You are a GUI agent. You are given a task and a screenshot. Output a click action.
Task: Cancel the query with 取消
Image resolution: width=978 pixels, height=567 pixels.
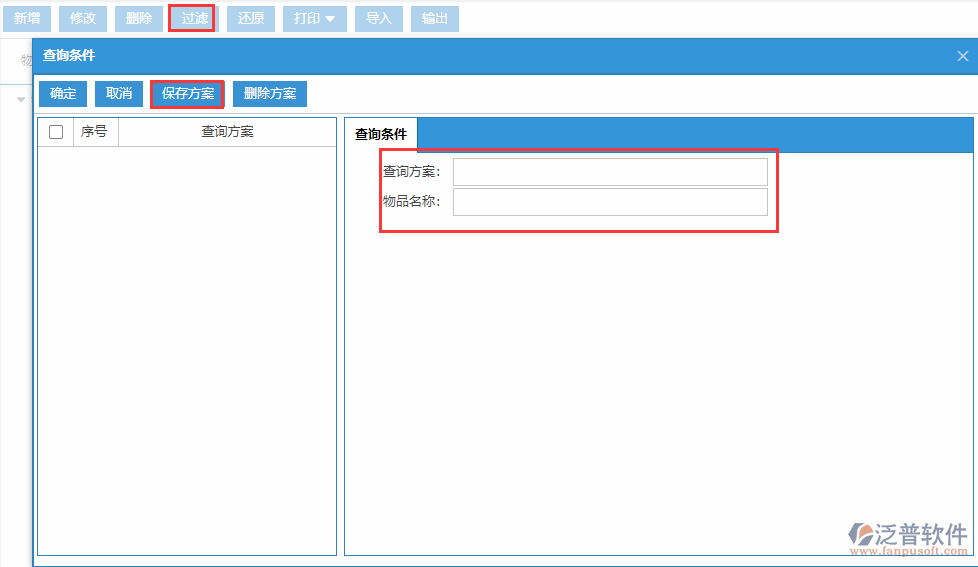coord(119,94)
